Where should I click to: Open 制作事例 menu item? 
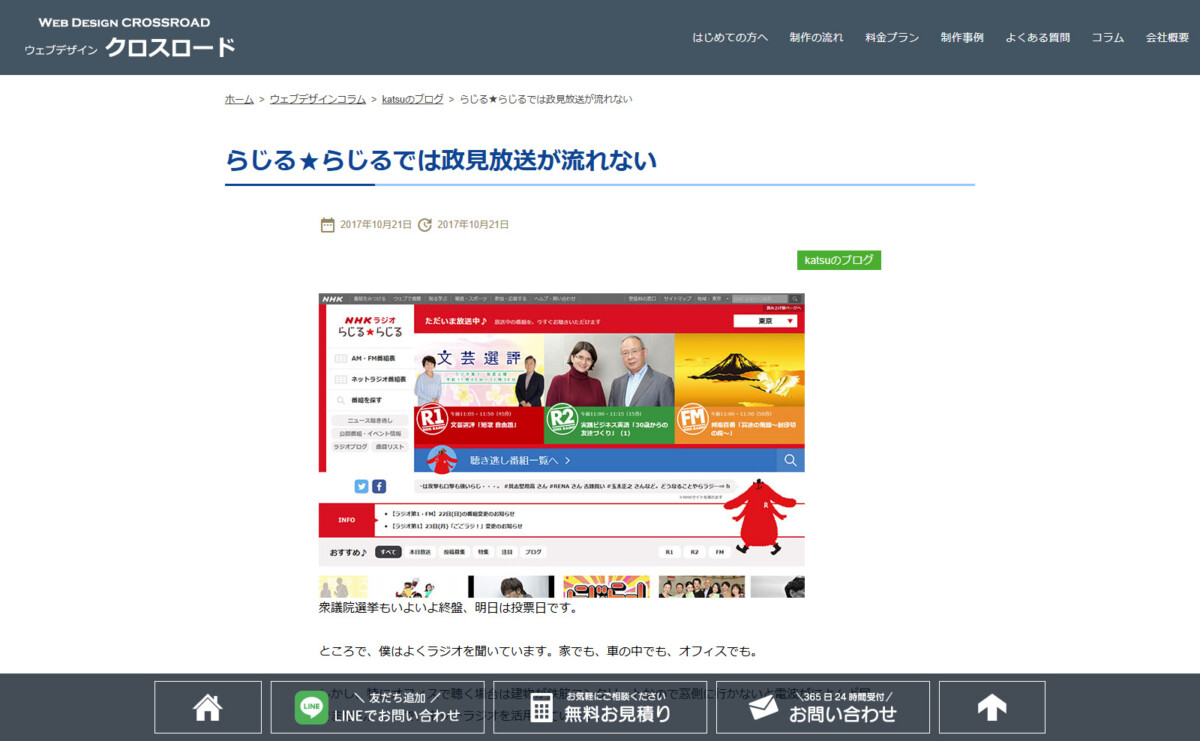tap(962, 38)
